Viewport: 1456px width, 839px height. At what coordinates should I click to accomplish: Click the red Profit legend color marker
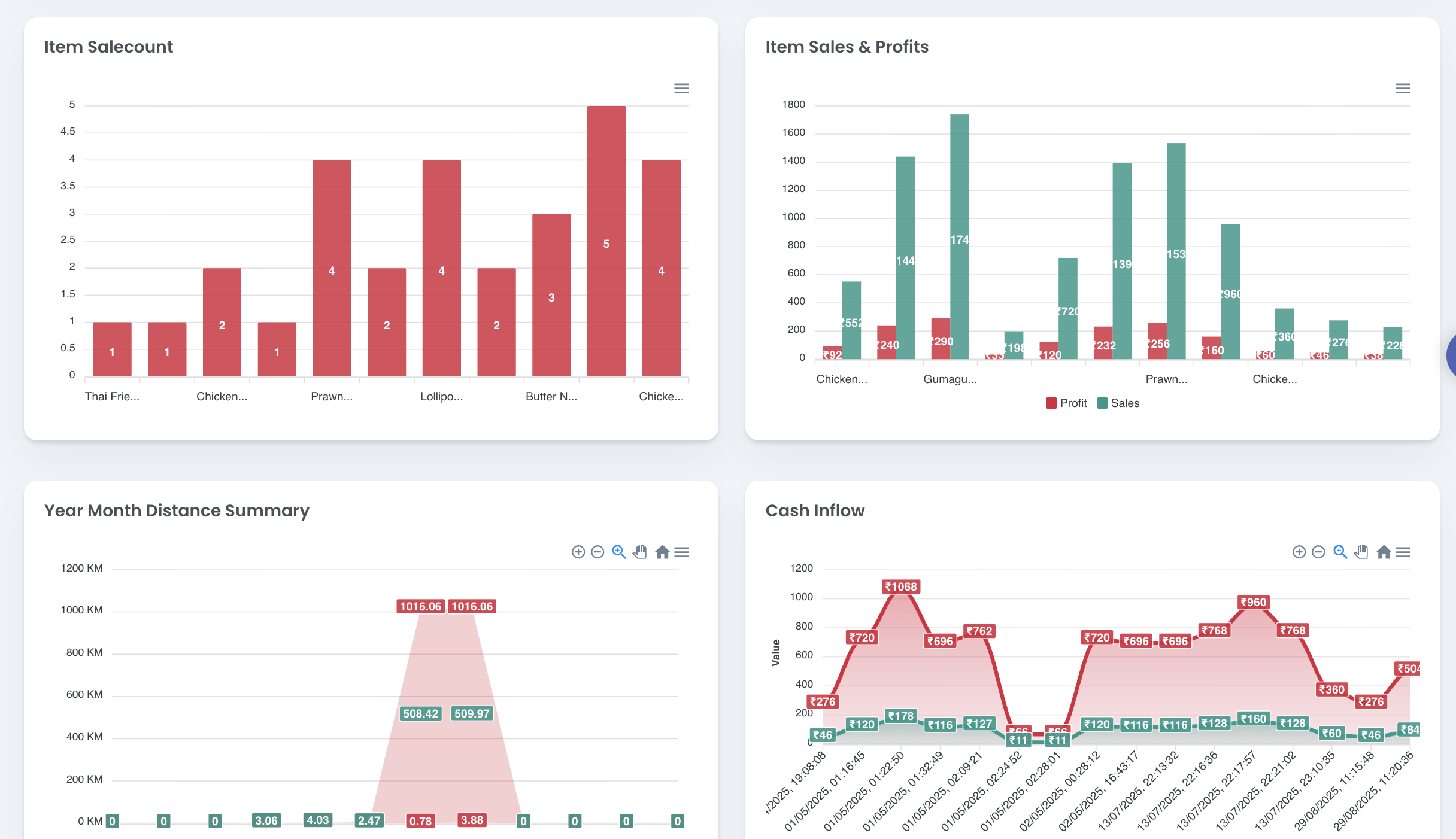point(1051,403)
